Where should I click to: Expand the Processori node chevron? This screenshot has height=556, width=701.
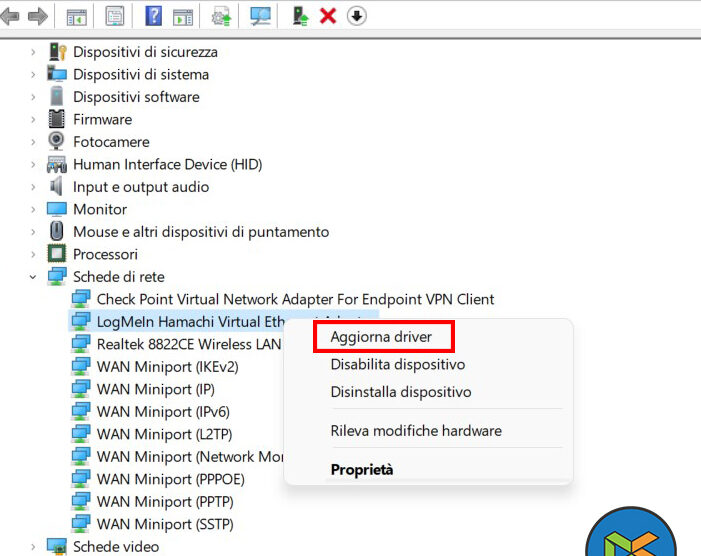[33, 254]
